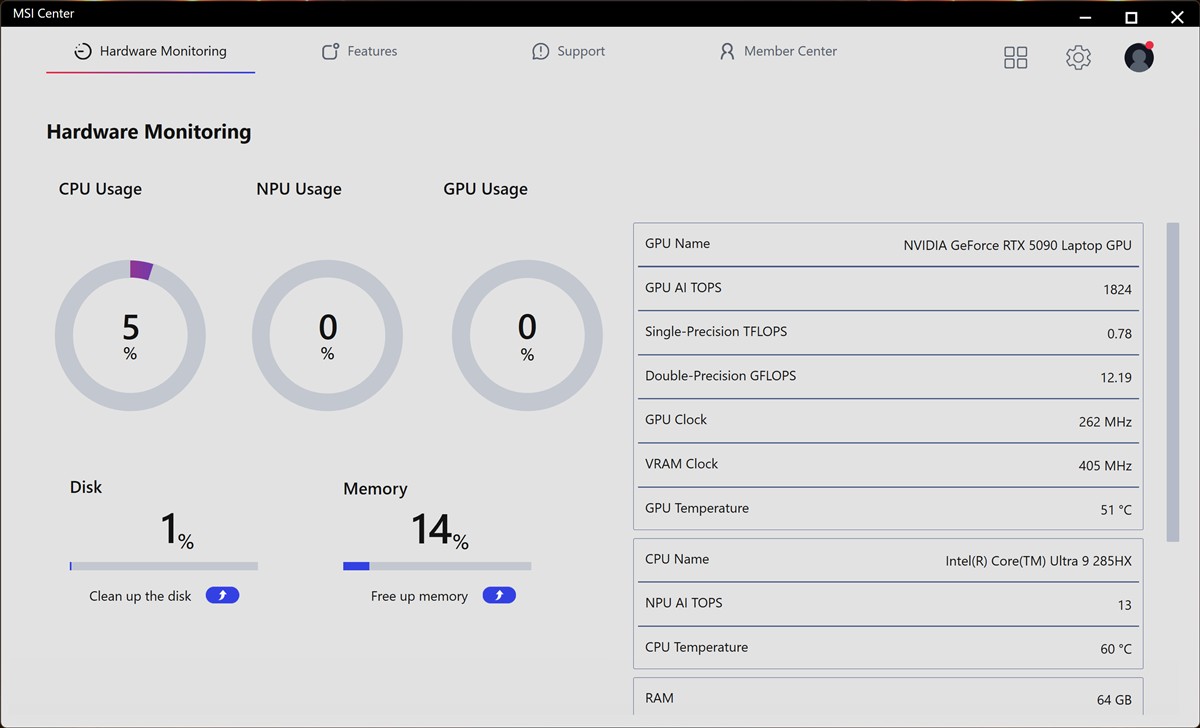Click the Member Center person icon
This screenshot has width=1200, height=728.
point(727,51)
